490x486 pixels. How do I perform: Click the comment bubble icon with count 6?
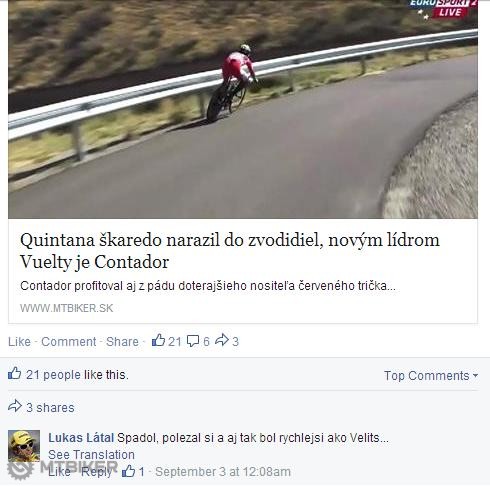click(193, 341)
